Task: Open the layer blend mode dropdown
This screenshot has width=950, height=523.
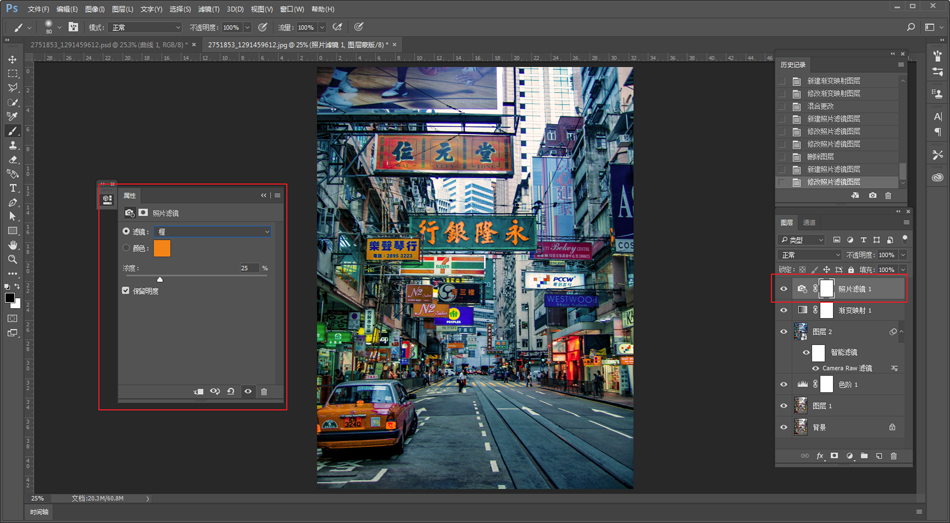Action: 810,255
